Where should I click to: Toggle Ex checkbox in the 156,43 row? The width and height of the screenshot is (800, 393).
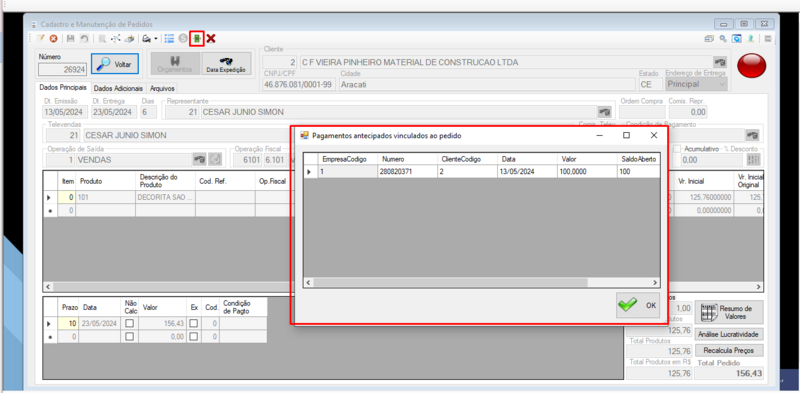point(194,324)
